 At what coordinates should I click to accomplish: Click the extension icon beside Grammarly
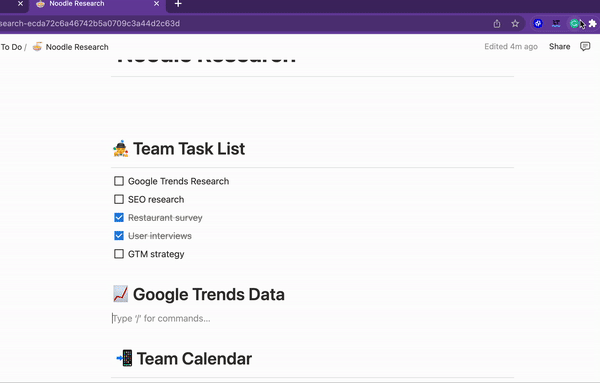(x=556, y=24)
